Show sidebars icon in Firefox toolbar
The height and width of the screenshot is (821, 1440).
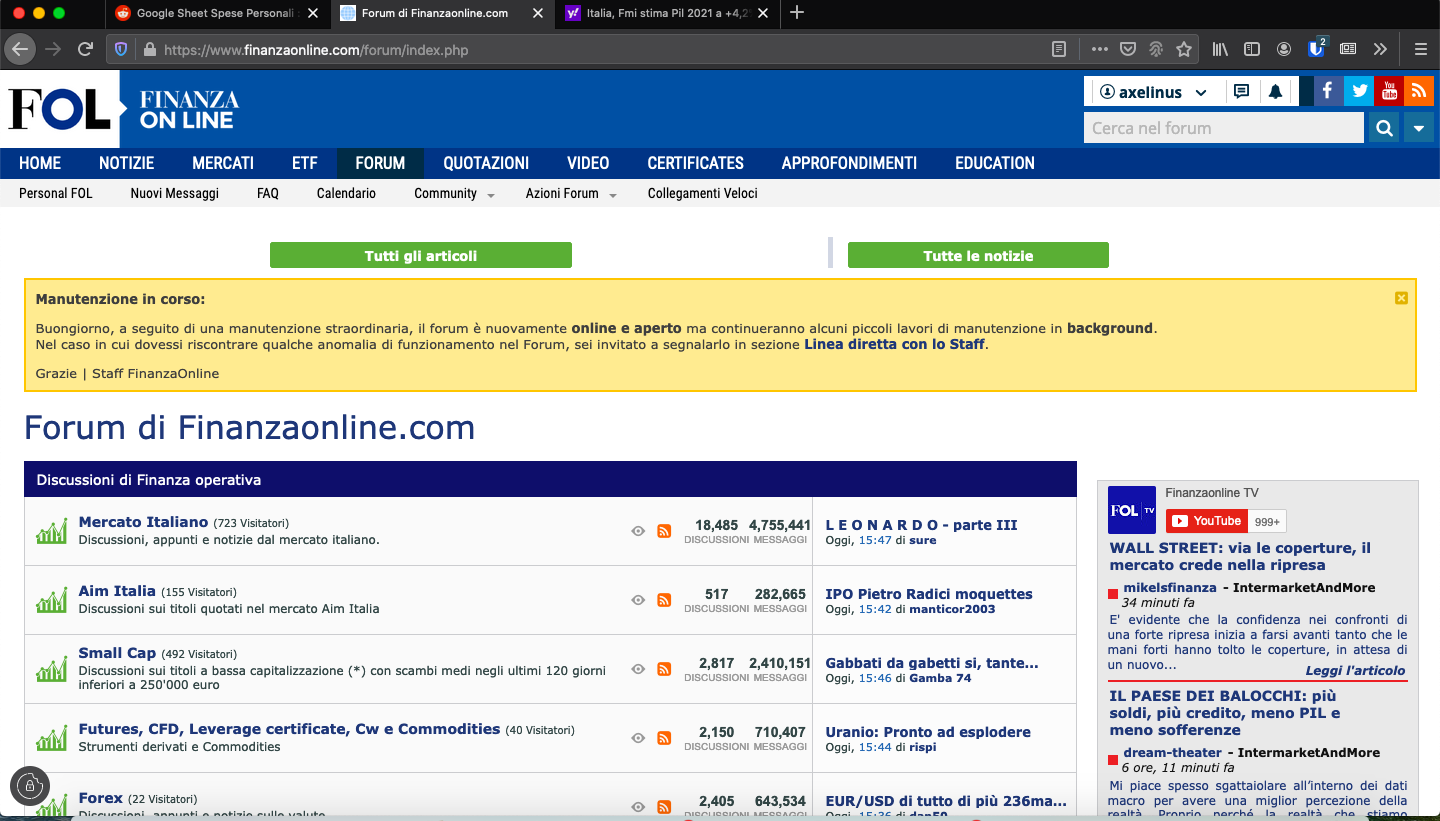1251,48
